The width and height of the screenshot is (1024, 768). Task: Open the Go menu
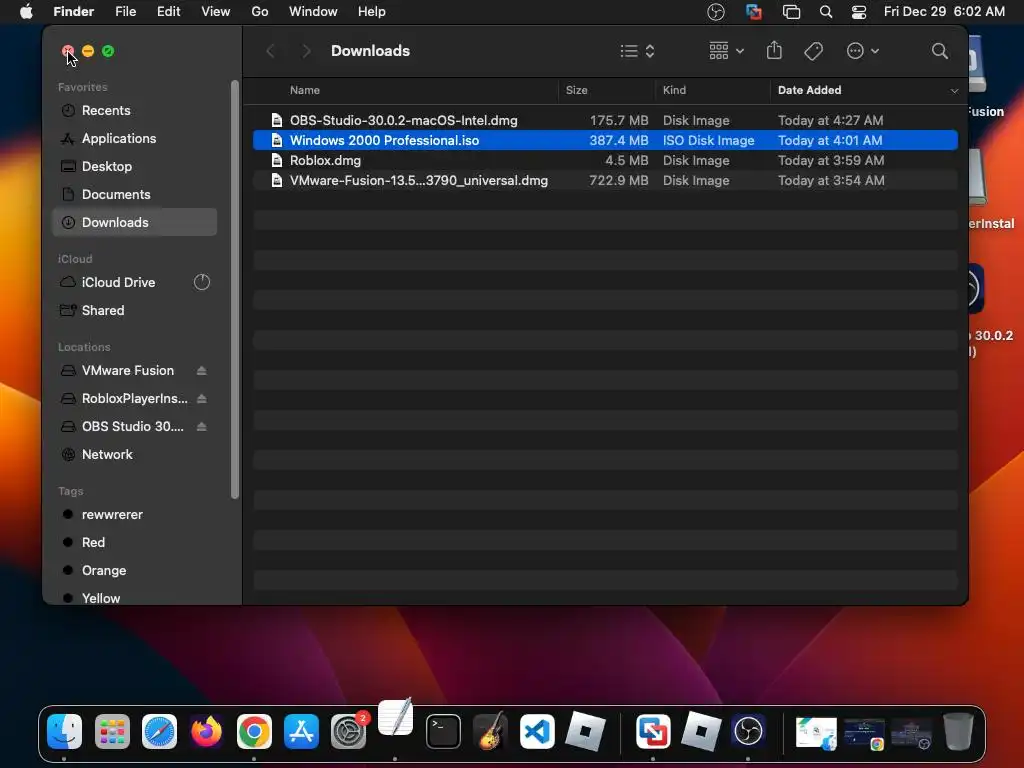pos(260,12)
